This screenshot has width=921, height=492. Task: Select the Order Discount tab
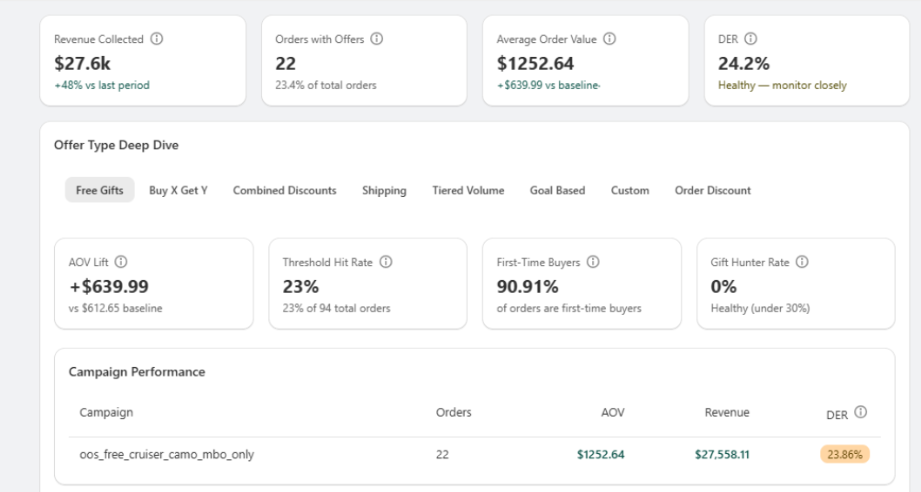tap(712, 190)
